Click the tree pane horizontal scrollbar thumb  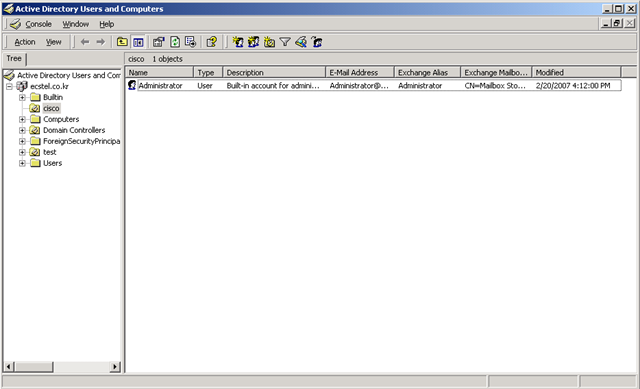(x=34, y=367)
